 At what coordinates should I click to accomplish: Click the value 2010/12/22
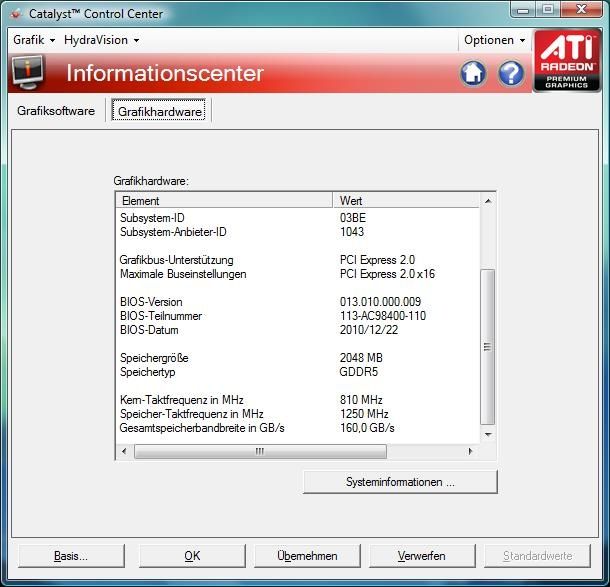(x=369, y=330)
